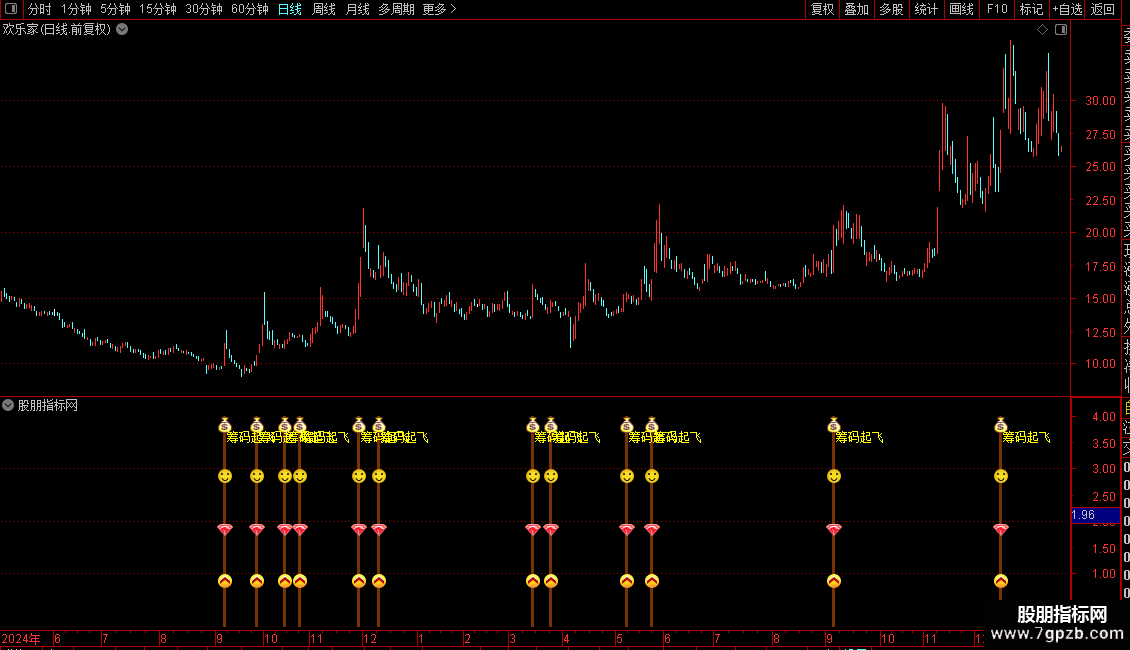Click the smiley icon on the last signal
1130x650 pixels.
coord(1001,476)
